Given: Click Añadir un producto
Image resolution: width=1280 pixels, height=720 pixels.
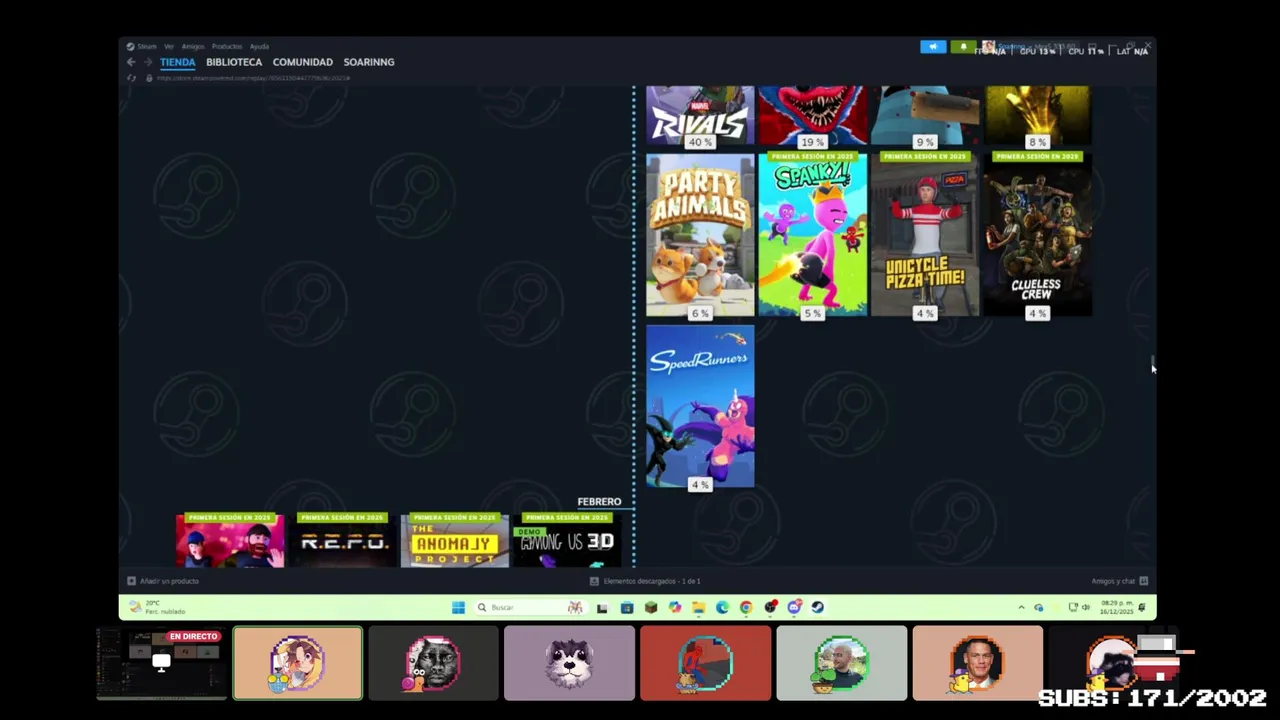Looking at the screenshot, I should (x=163, y=581).
